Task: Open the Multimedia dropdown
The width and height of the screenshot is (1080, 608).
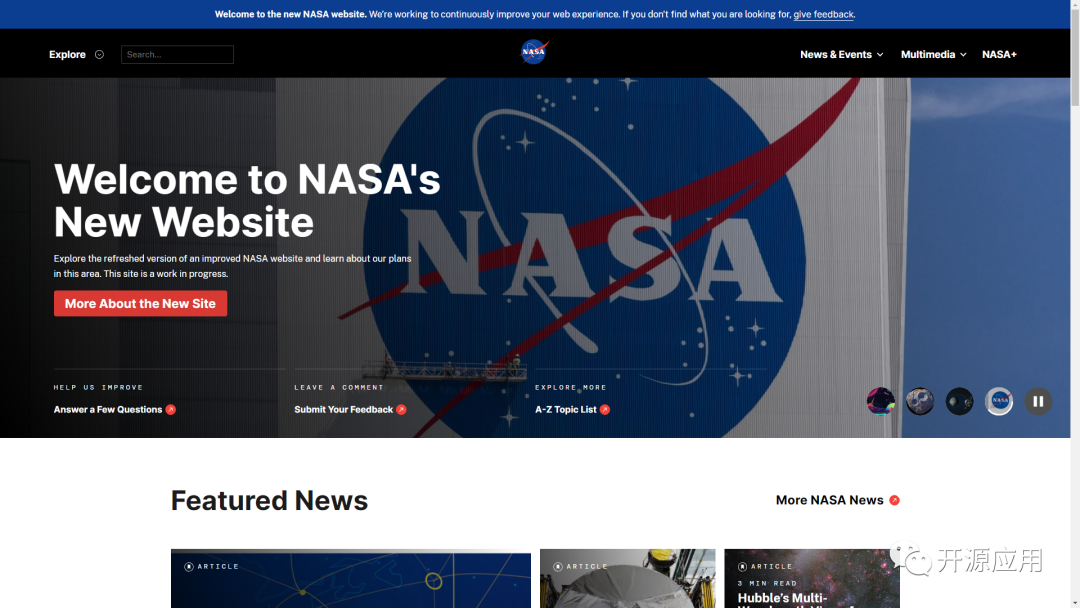Action: [932, 54]
